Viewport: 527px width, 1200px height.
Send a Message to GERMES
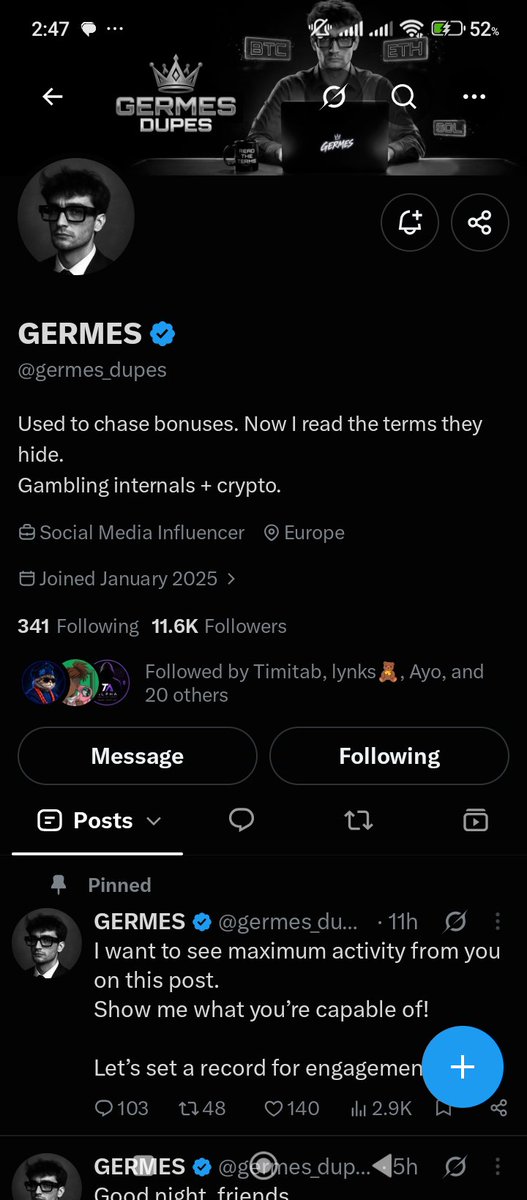click(x=137, y=756)
